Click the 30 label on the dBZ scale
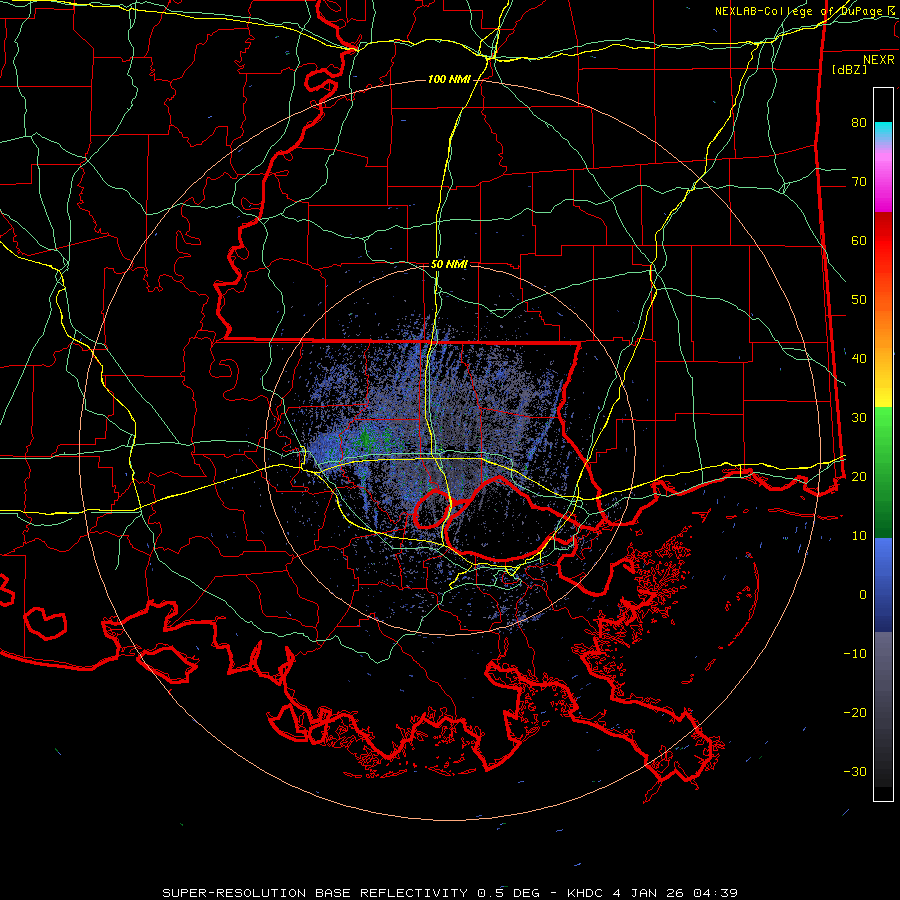 point(859,418)
